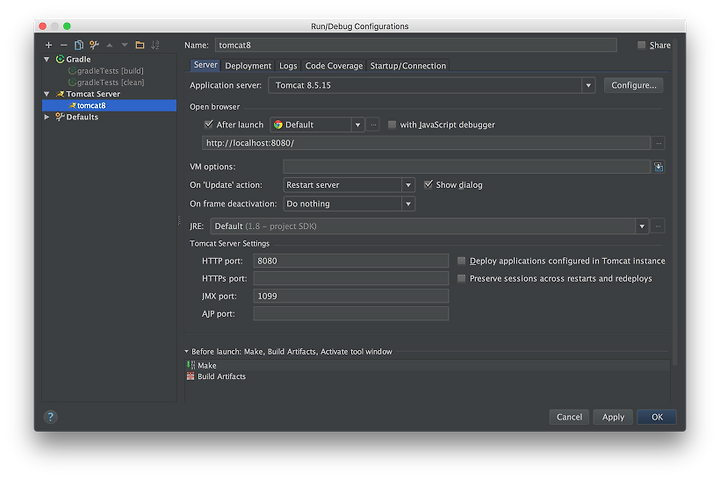Select gradleTests [build] configuration

click(x=109, y=71)
